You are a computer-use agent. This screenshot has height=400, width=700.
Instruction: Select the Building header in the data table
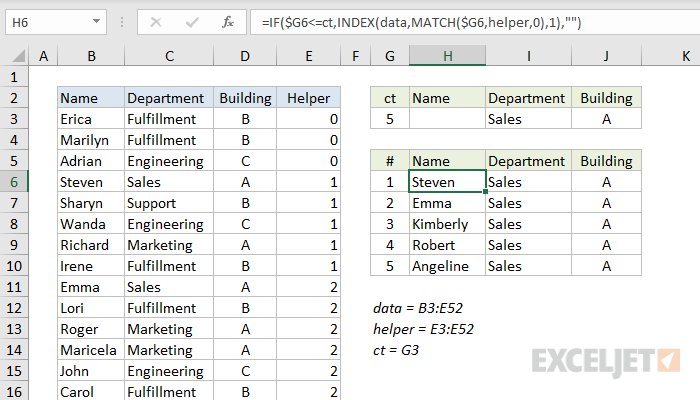click(245, 98)
